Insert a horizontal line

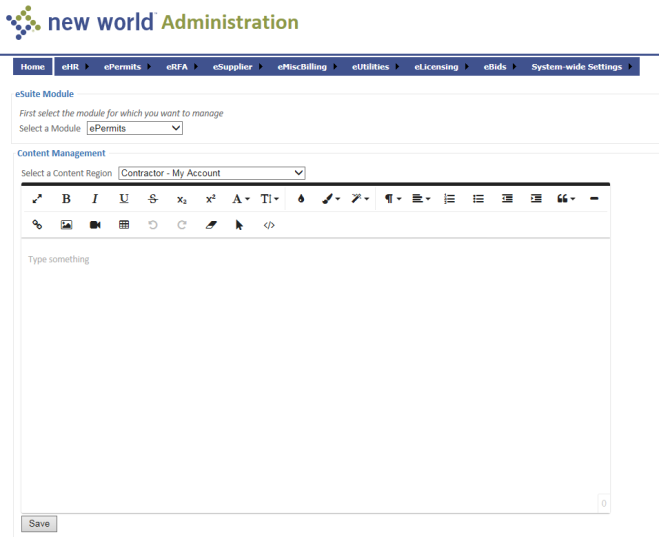[594, 199]
